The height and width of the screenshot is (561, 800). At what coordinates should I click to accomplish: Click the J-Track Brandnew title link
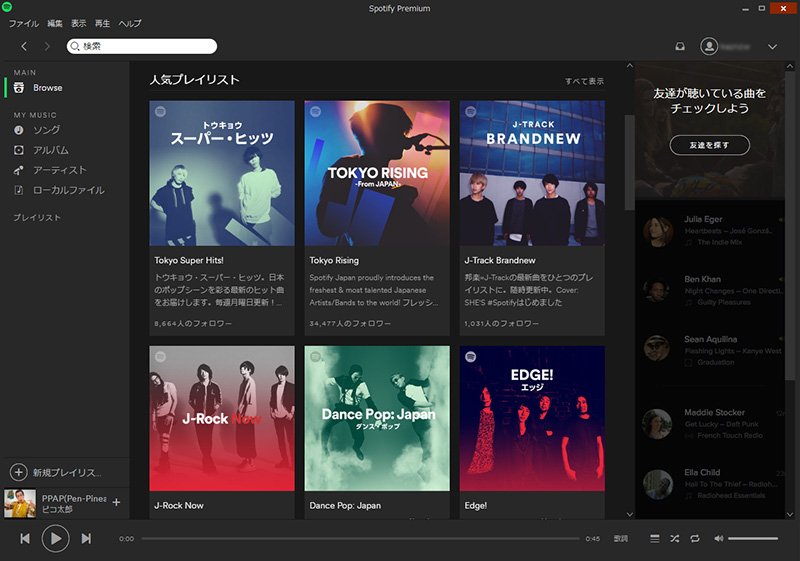[500, 260]
